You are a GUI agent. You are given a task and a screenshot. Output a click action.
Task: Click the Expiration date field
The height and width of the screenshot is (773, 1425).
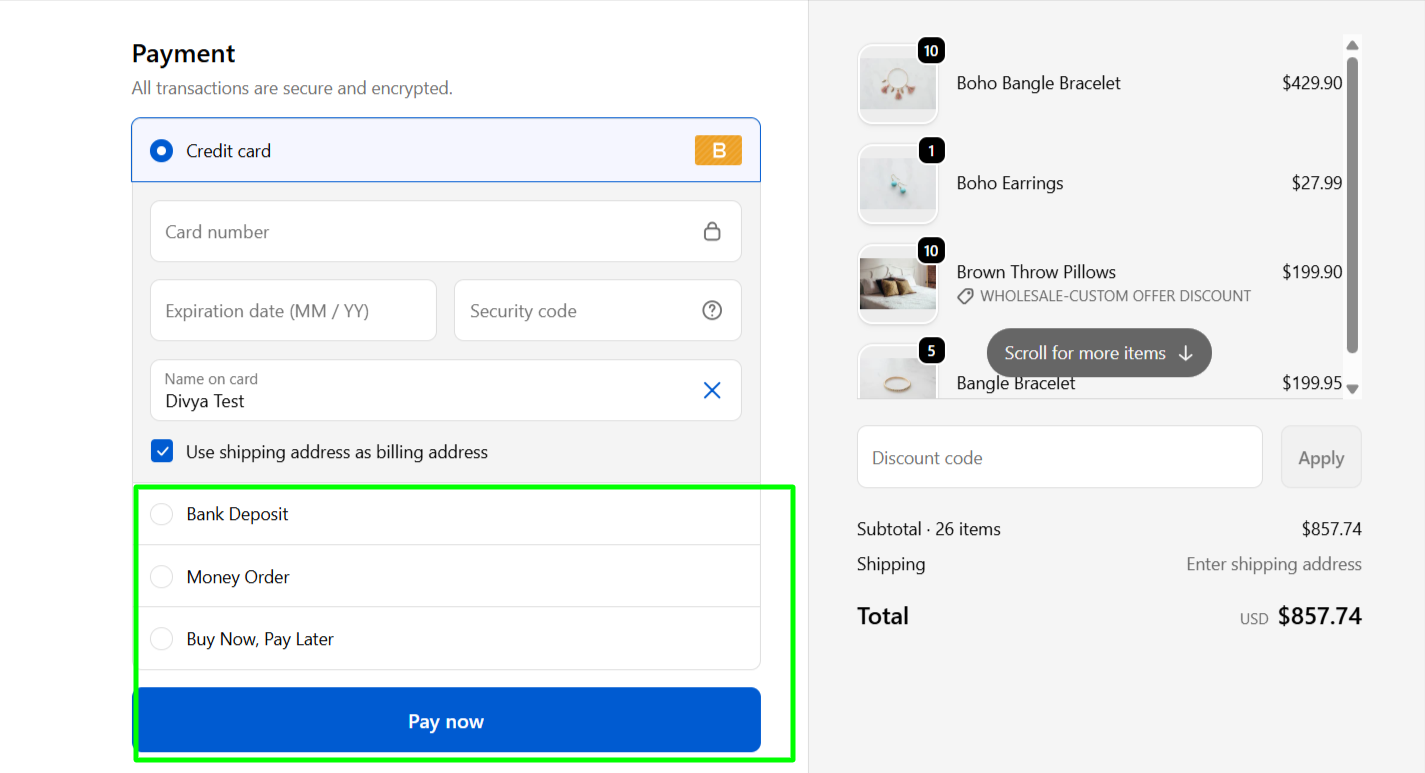(x=293, y=311)
